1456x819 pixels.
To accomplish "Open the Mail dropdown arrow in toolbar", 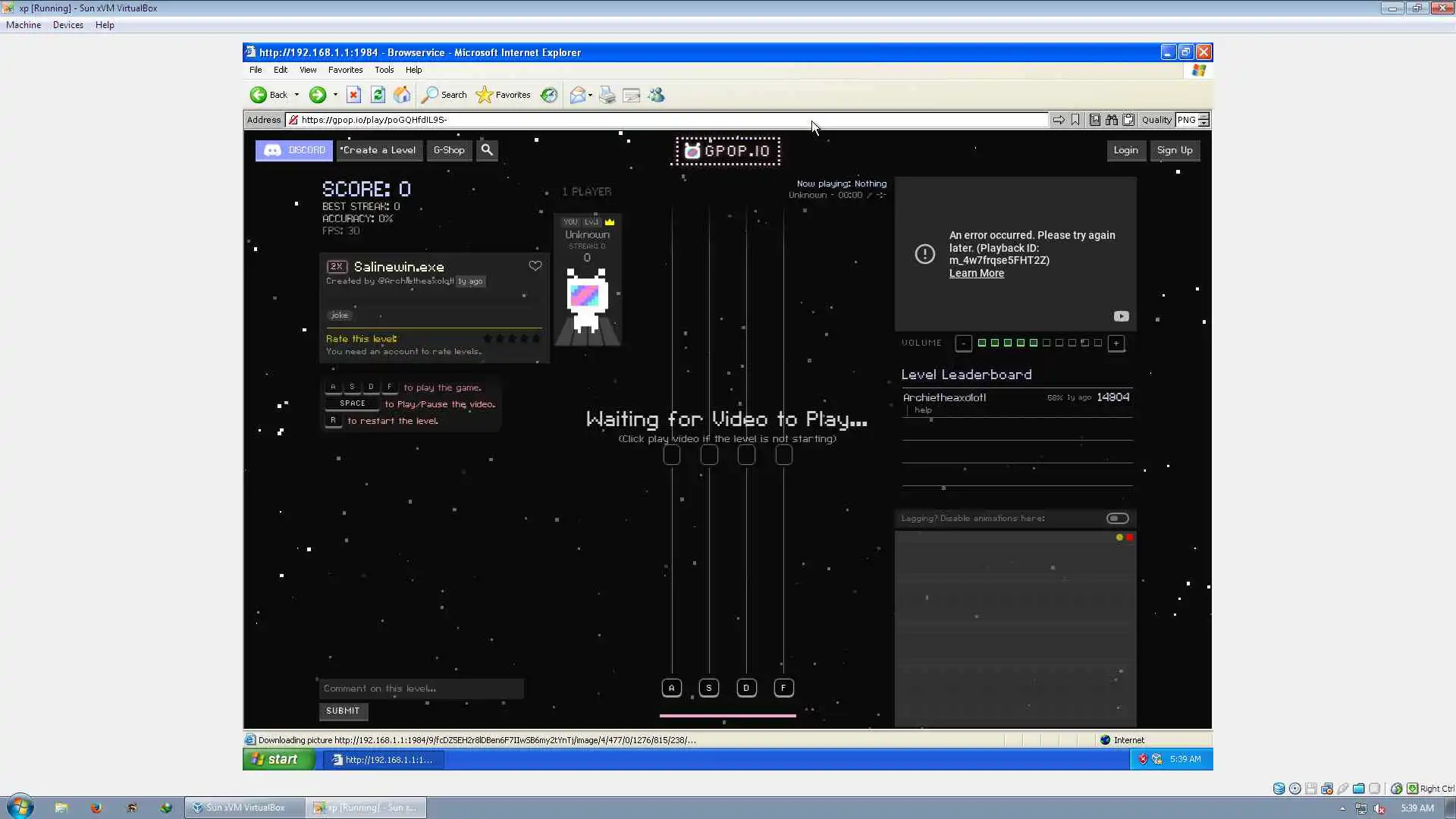I will pos(590,95).
